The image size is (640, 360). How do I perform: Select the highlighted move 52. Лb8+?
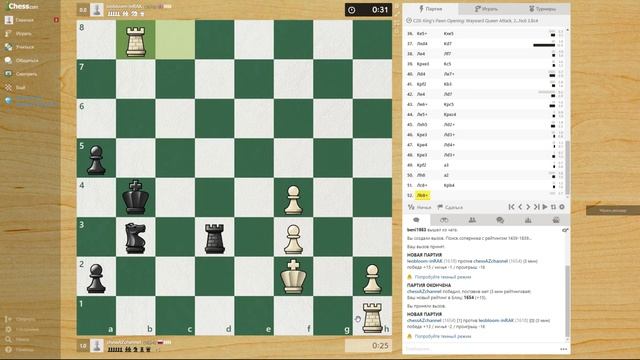pos(422,196)
